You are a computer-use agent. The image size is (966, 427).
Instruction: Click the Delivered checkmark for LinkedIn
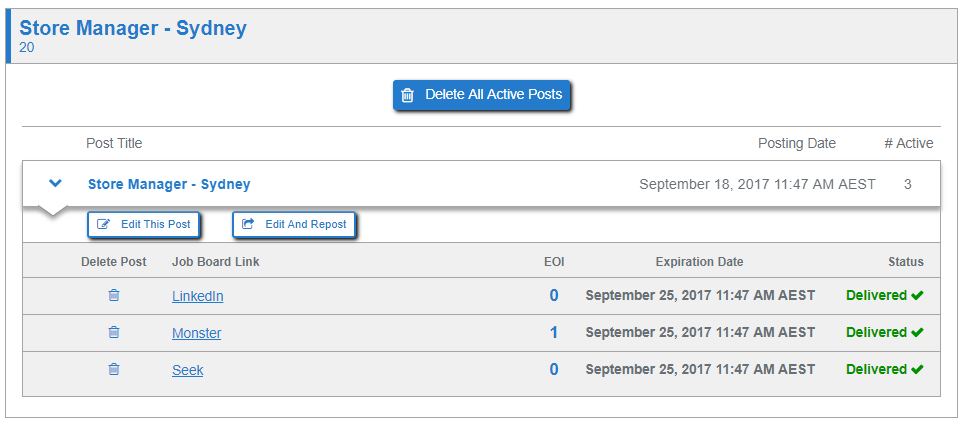(917, 296)
